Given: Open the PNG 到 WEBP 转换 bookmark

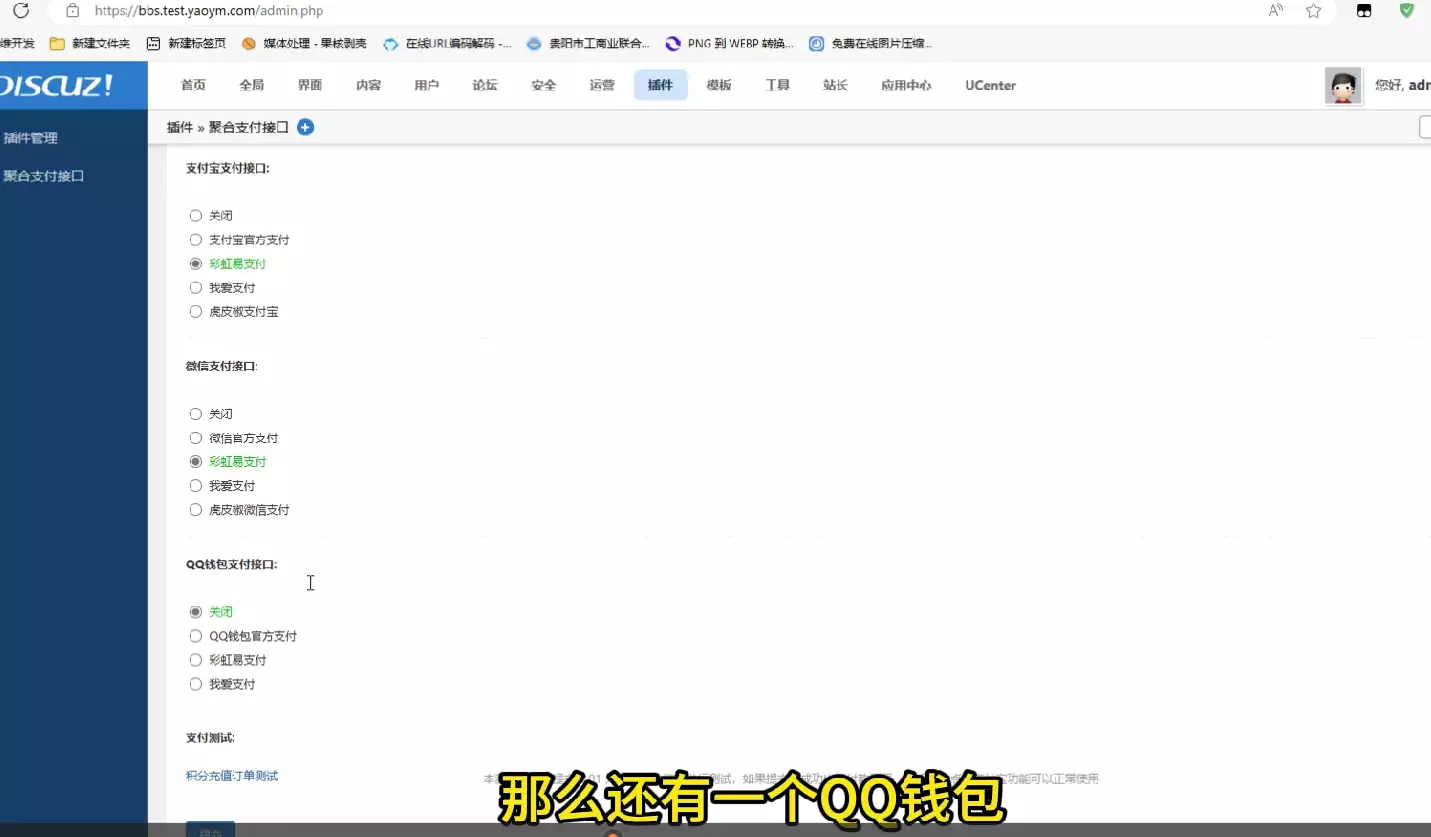Looking at the screenshot, I should [x=730, y=43].
